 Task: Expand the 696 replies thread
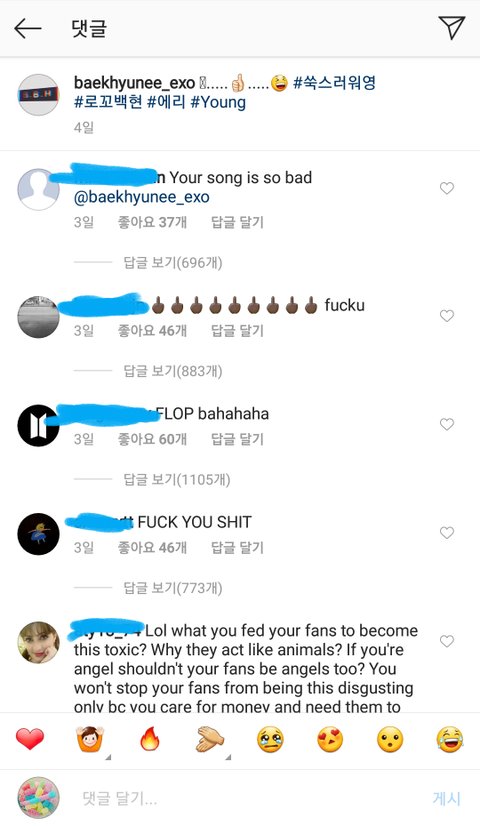click(x=173, y=262)
